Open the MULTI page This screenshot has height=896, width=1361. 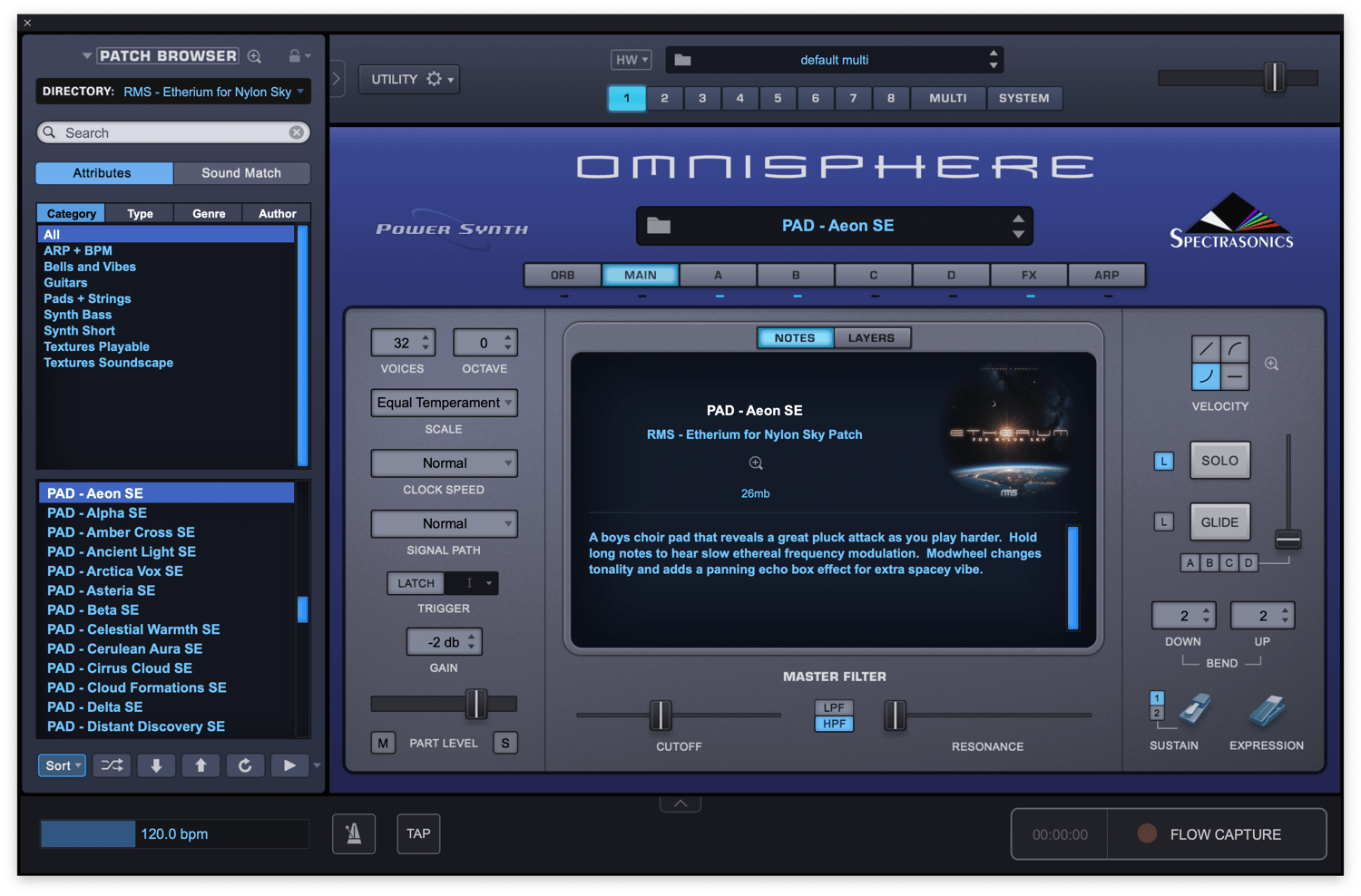948,98
